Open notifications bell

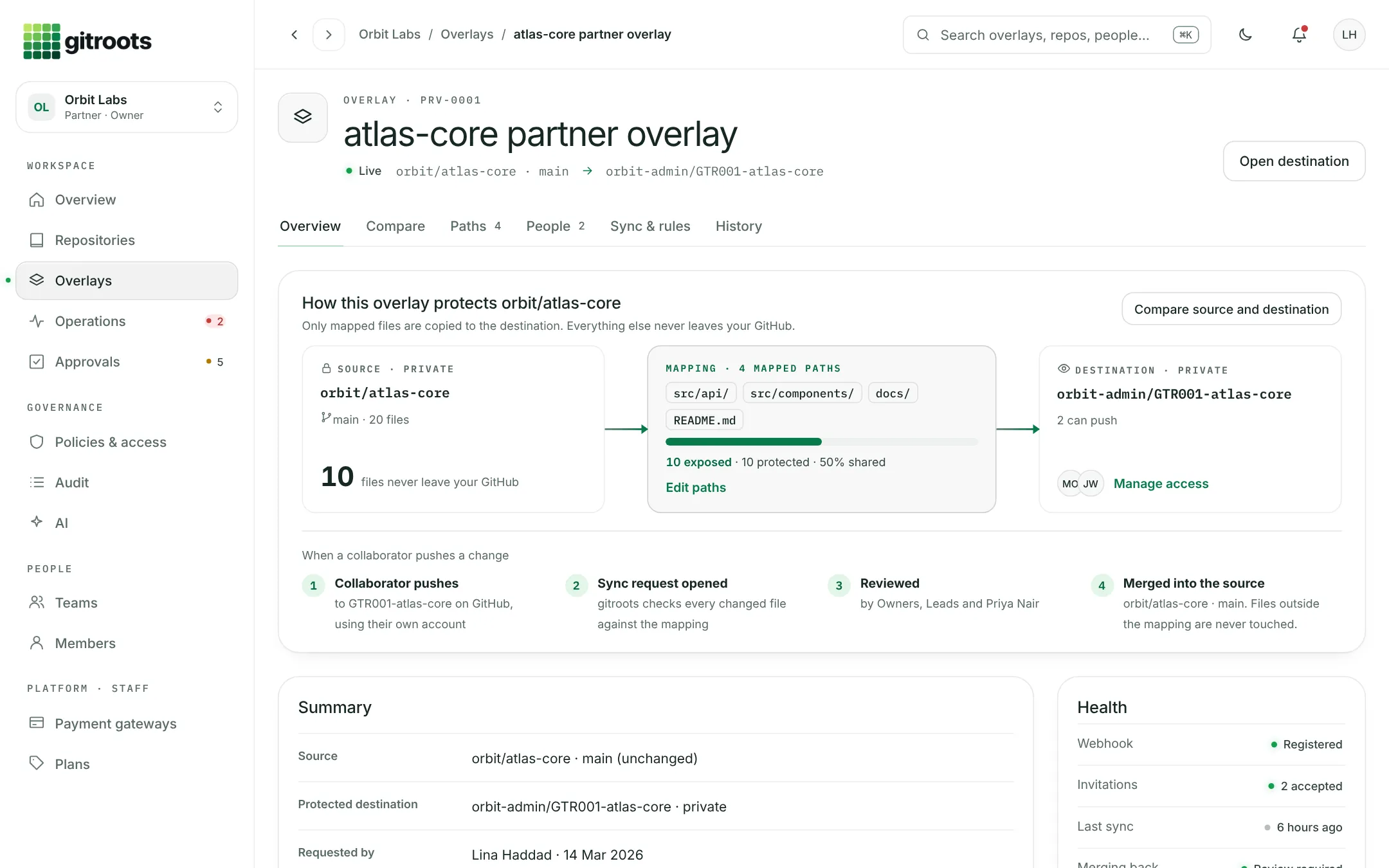point(1299,35)
